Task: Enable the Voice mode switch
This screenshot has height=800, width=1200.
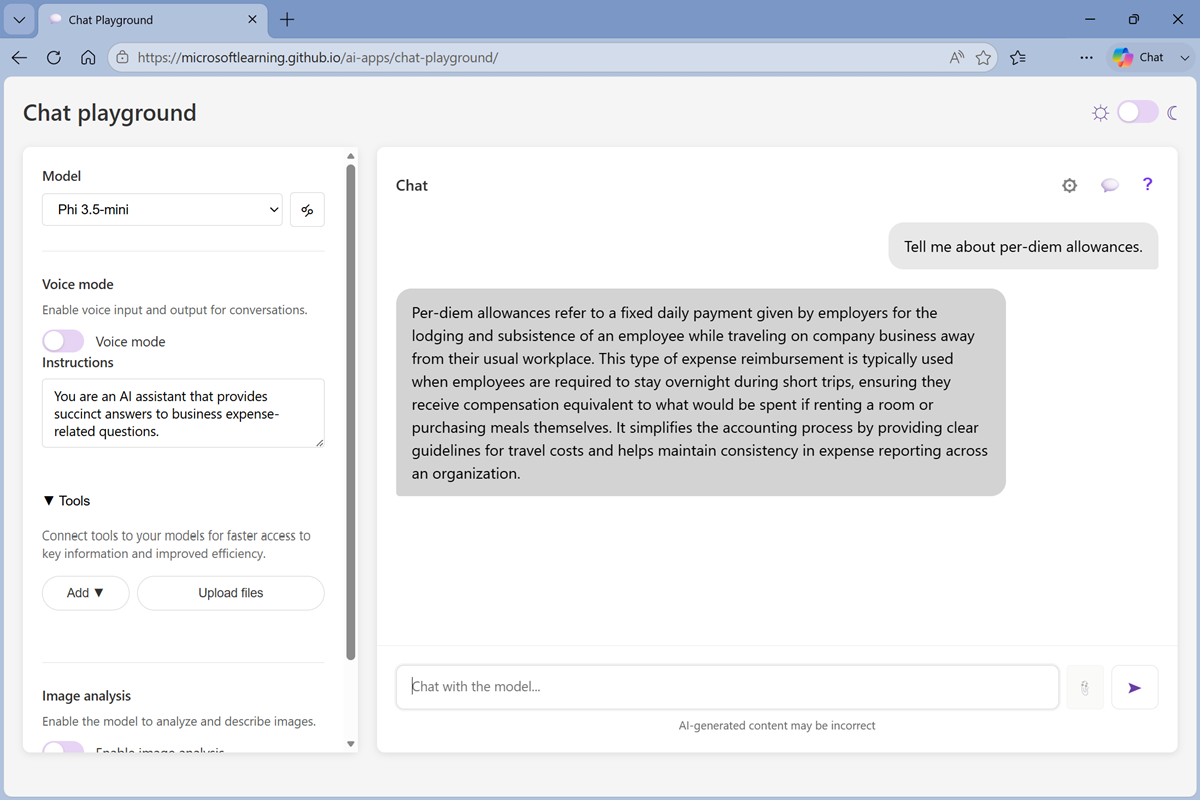Action: (63, 341)
